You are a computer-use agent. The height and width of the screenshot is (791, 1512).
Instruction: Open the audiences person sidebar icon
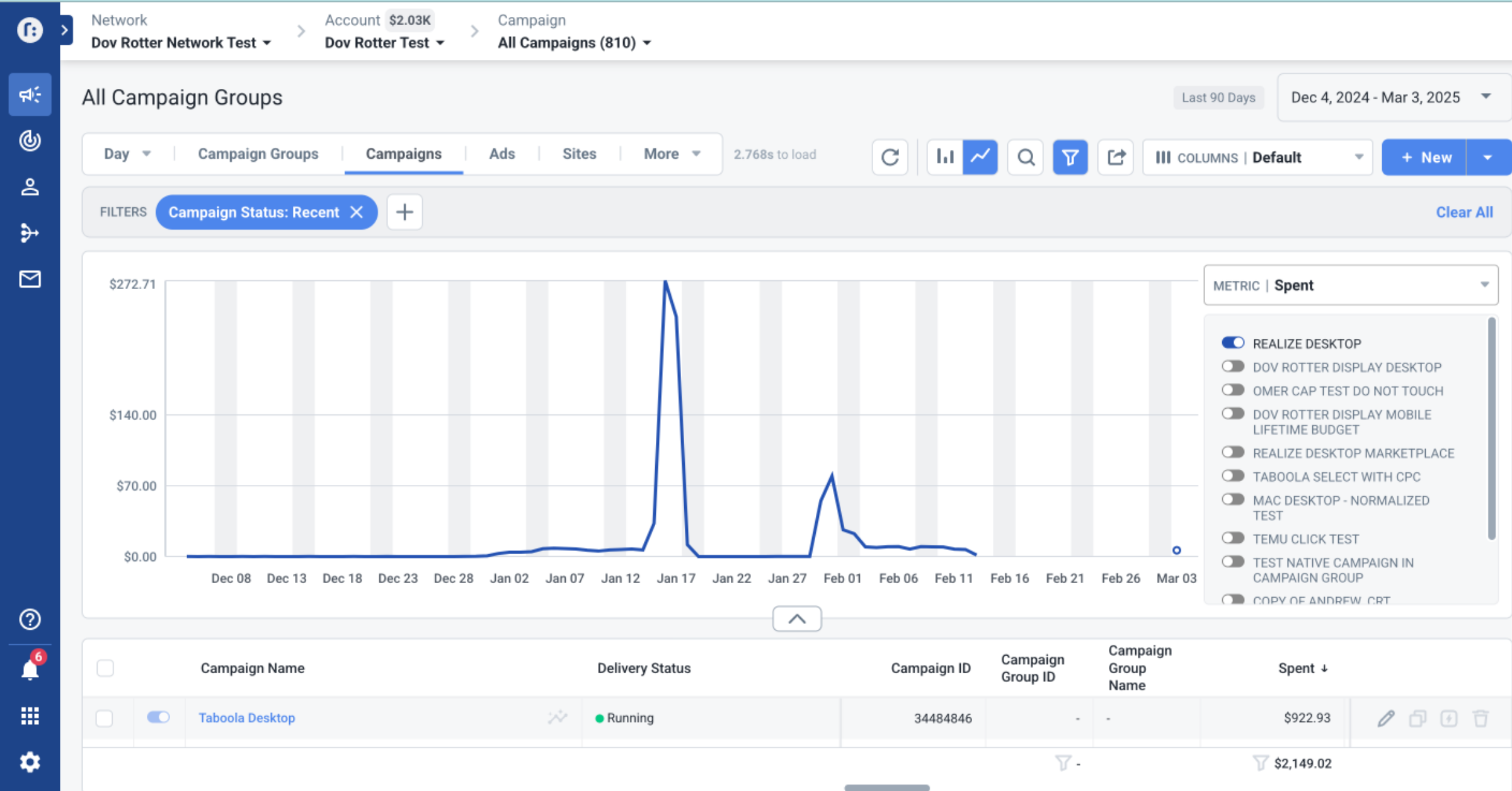[30, 187]
